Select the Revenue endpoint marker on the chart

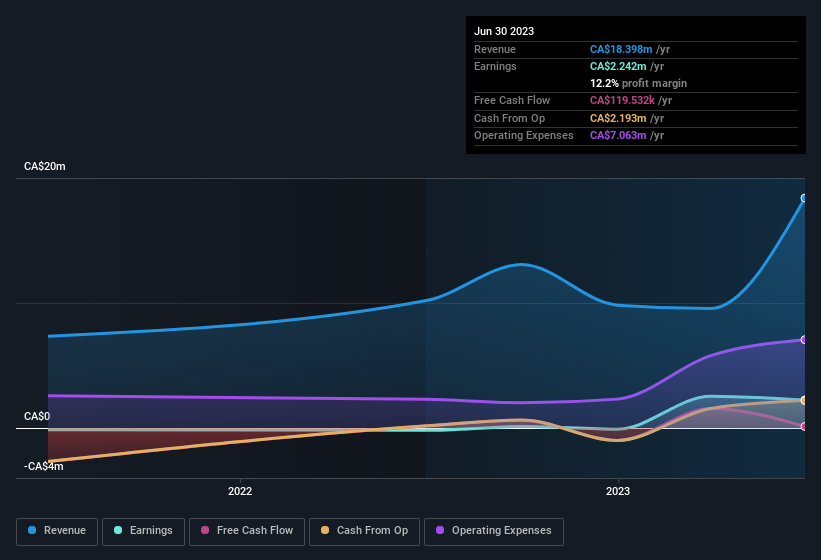(804, 198)
